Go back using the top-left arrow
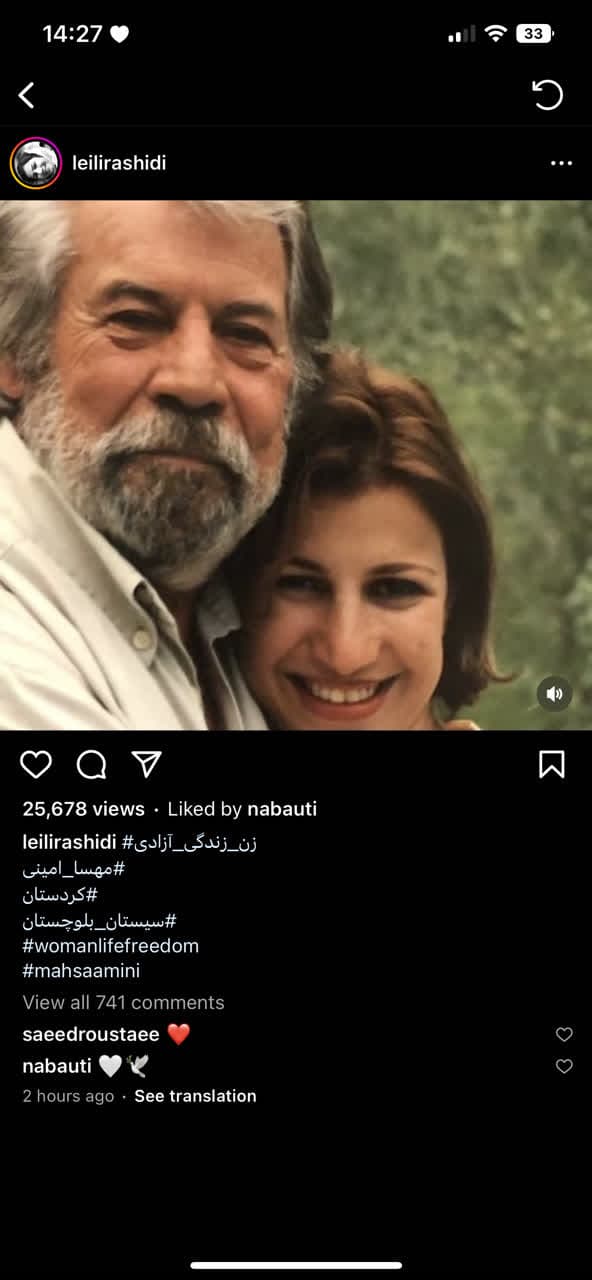Image resolution: width=592 pixels, height=1280 pixels. pyautogui.click(x=27, y=95)
